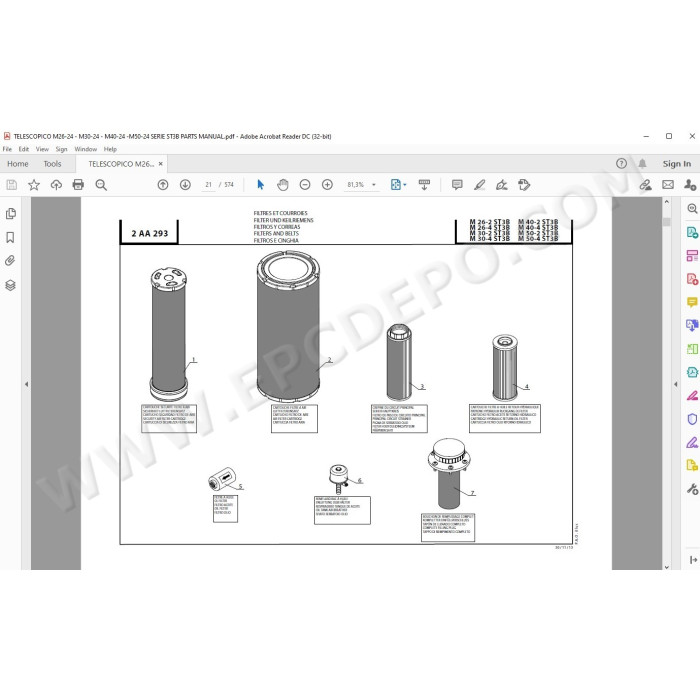Print the document using printer icon
This screenshot has width=700, height=700.
[78, 185]
